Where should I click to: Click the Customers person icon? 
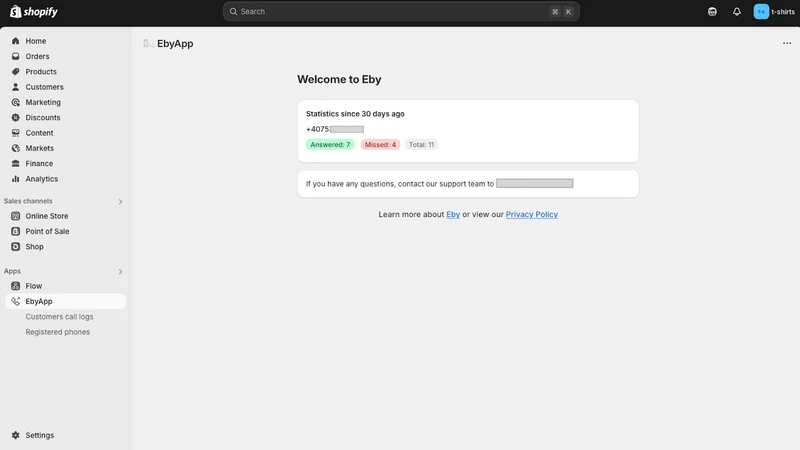pos(15,87)
